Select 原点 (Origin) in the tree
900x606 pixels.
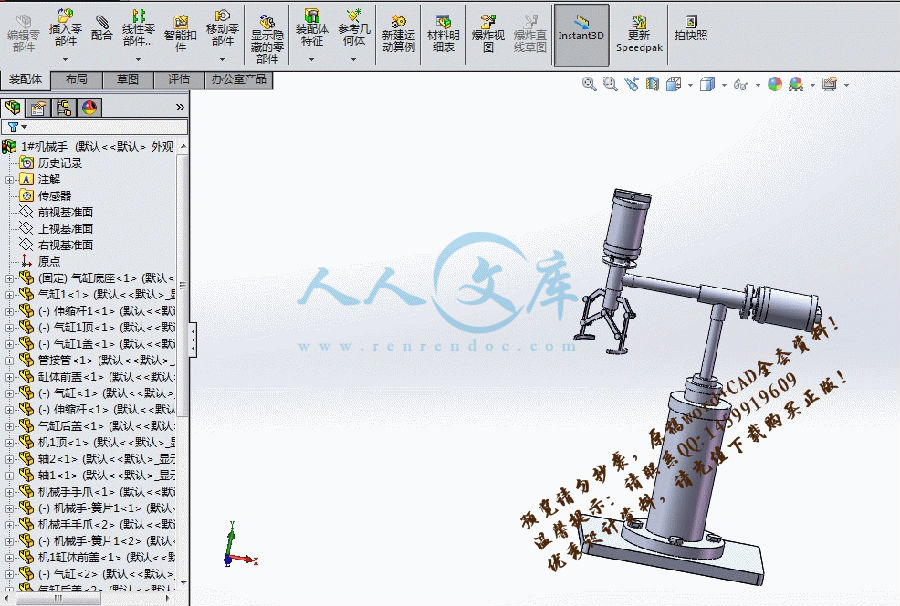[x=49, y=262]
